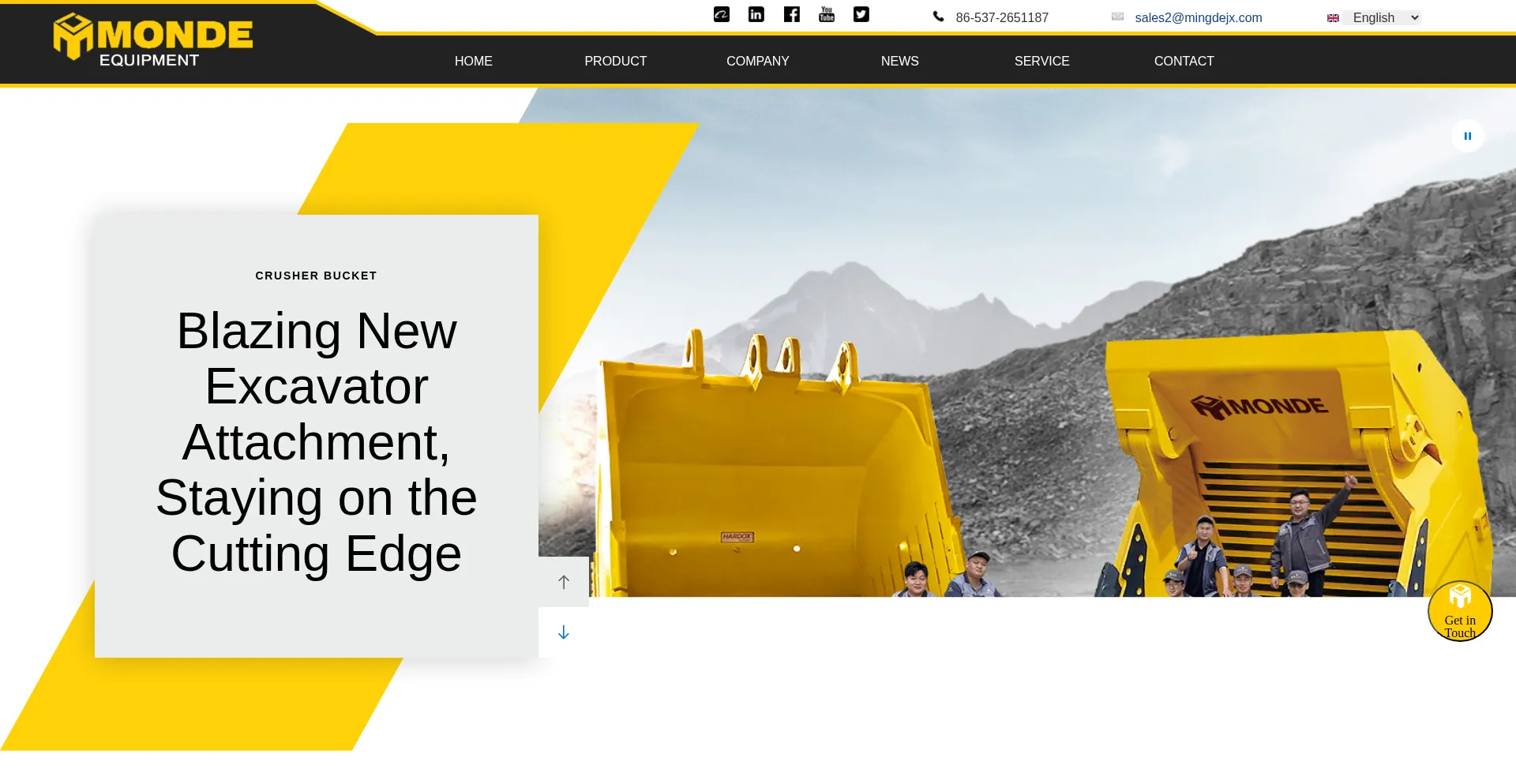The height and width of the screenshot is (784, 1516).
Task: Open the YouTube channel icon
Action: (826, 14)
